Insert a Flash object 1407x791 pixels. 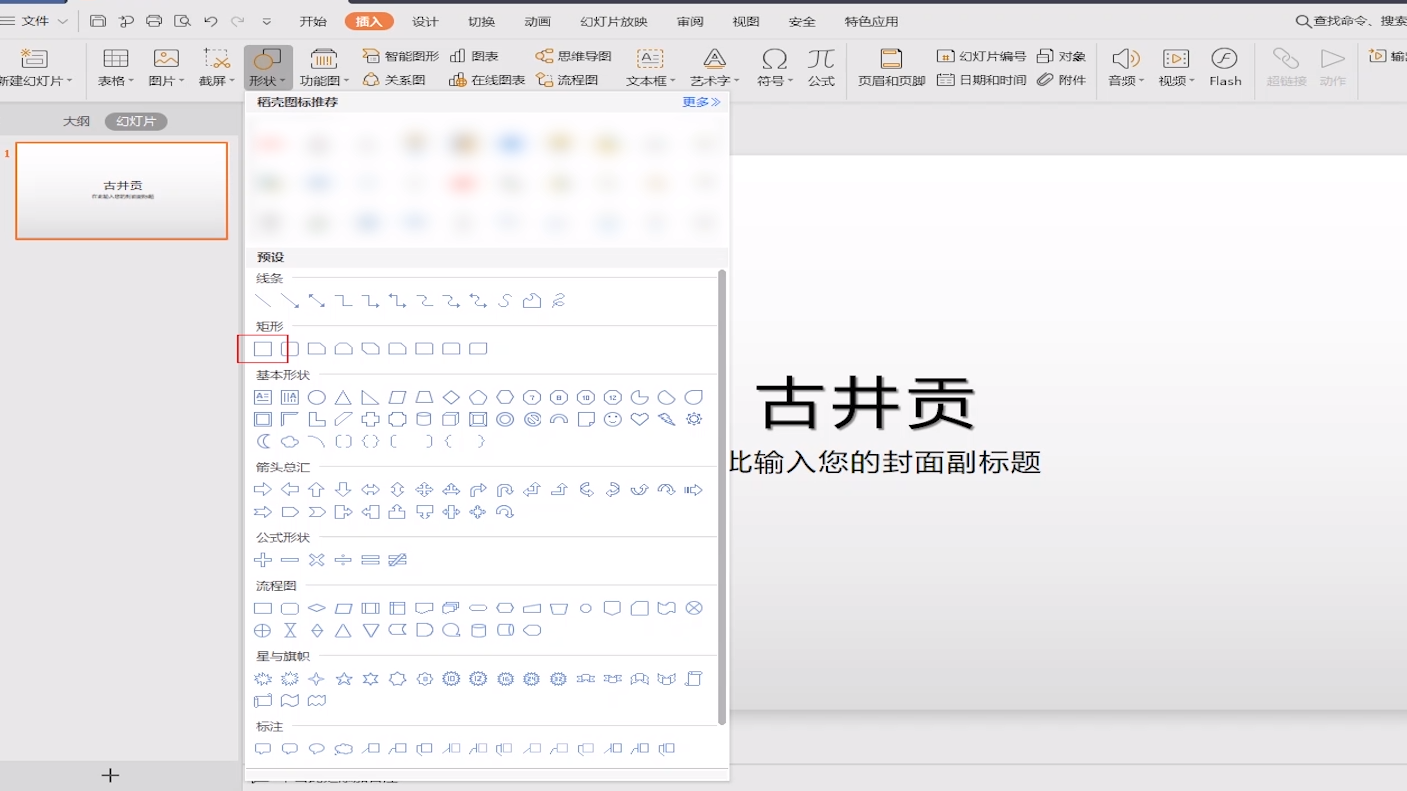coord(1225,67)
